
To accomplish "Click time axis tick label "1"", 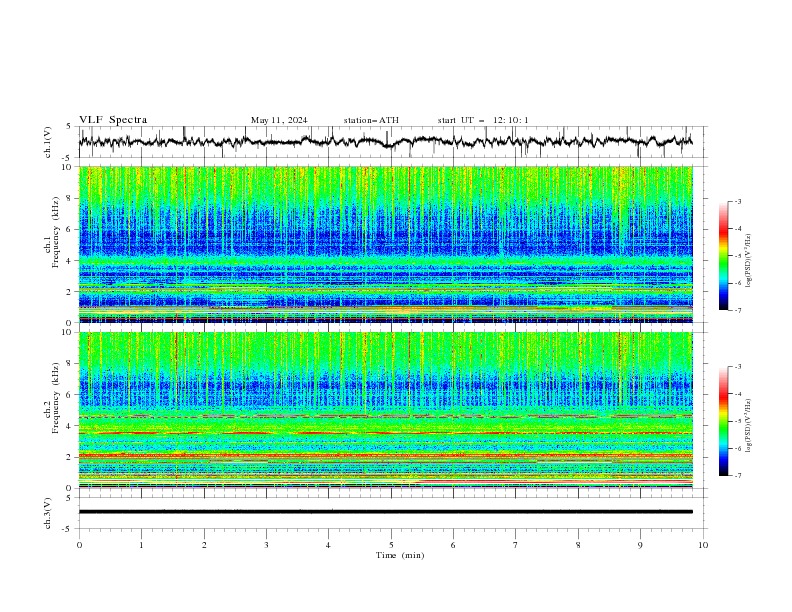I will [141, 545].
